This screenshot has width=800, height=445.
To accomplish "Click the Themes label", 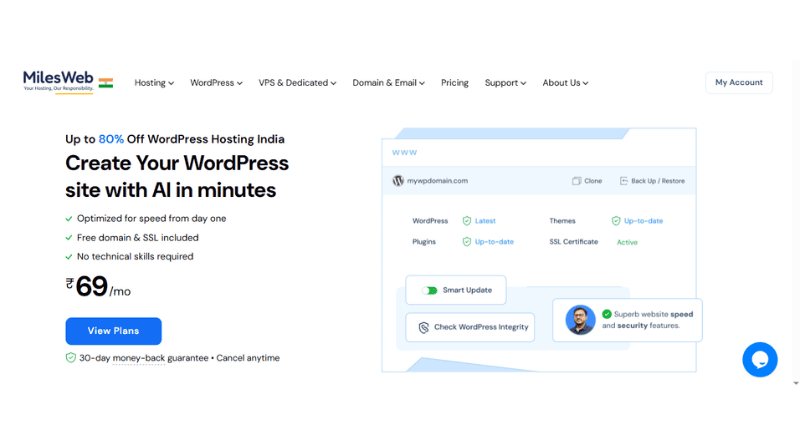I will click(x=562, y=221).
